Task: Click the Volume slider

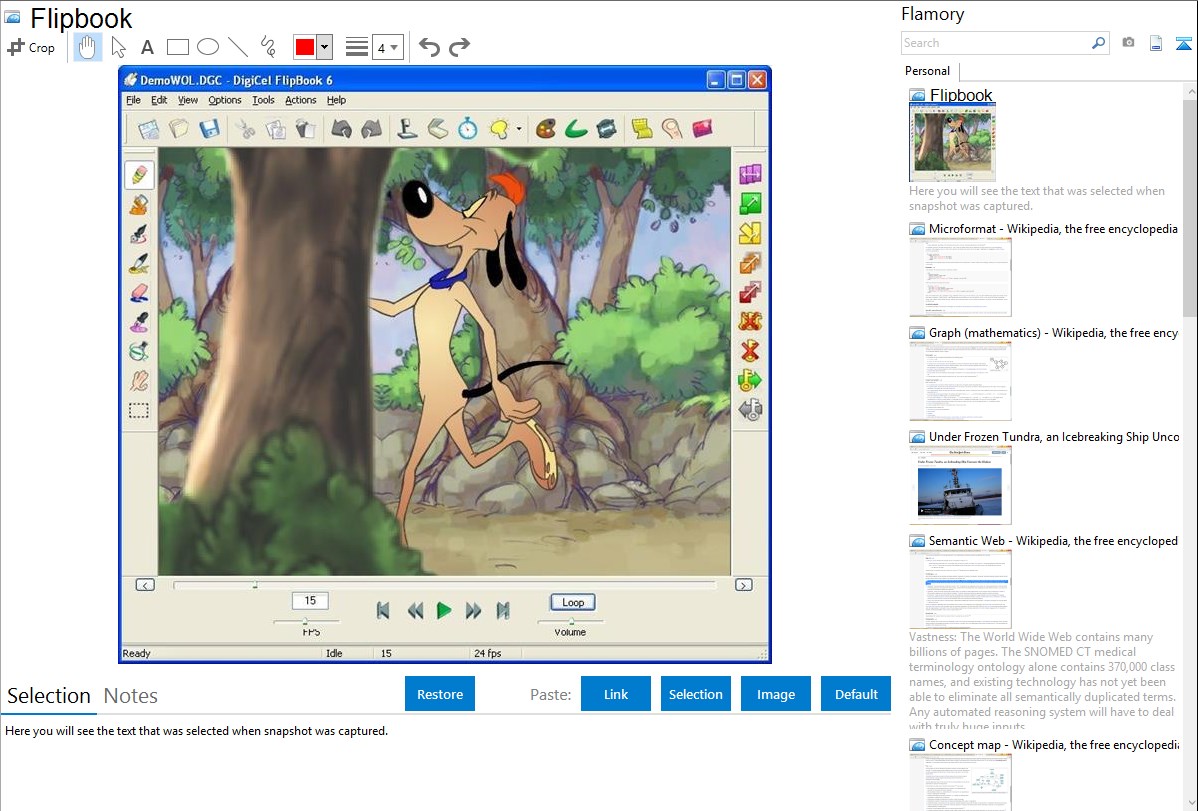Action: click(x=570, y=621)
